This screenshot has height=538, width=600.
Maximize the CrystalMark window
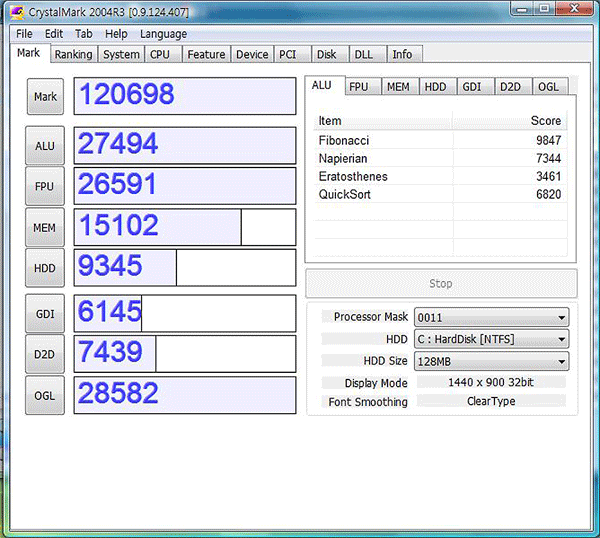(x=544, y=9)
